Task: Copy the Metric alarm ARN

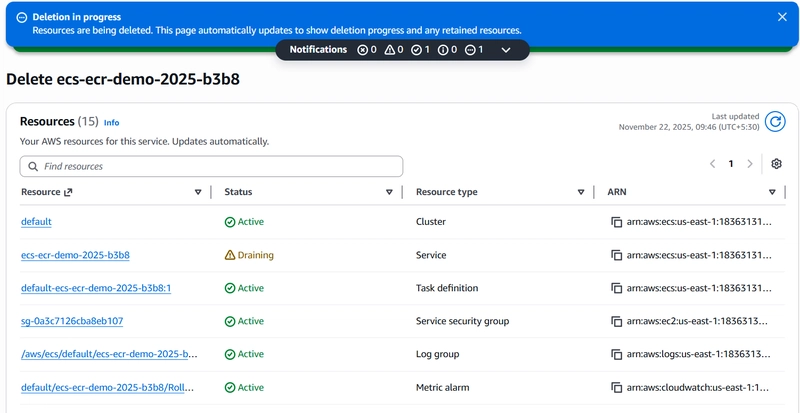Action: (x=617, y=387)
